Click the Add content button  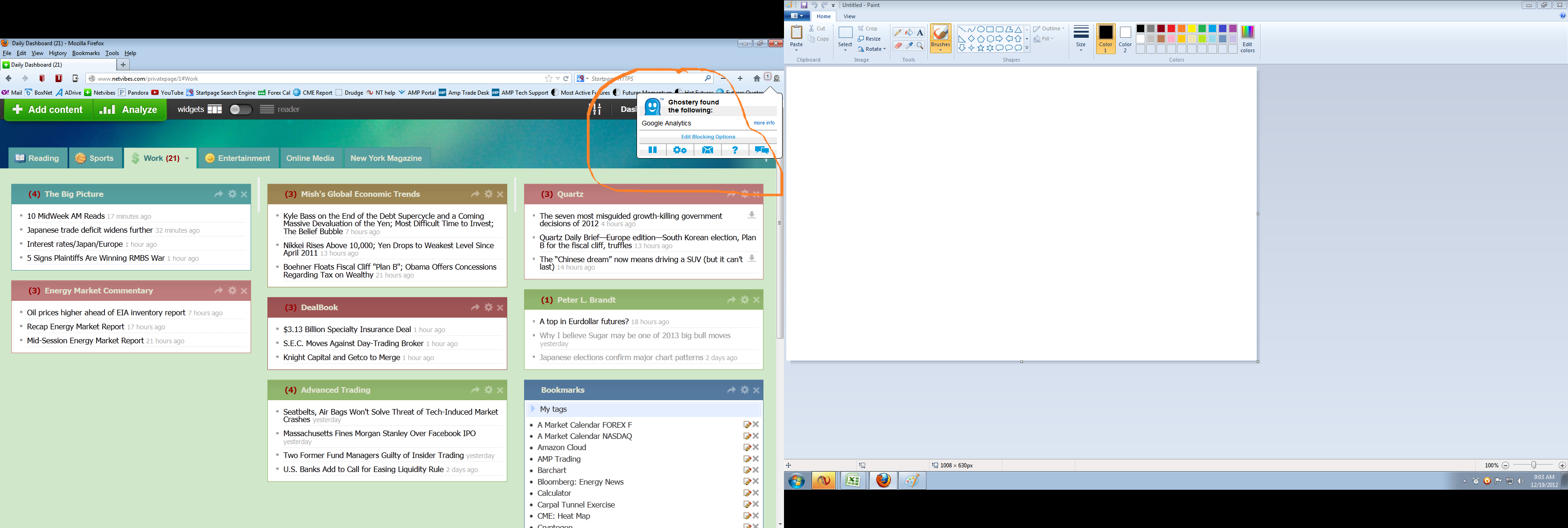(48, 110)
